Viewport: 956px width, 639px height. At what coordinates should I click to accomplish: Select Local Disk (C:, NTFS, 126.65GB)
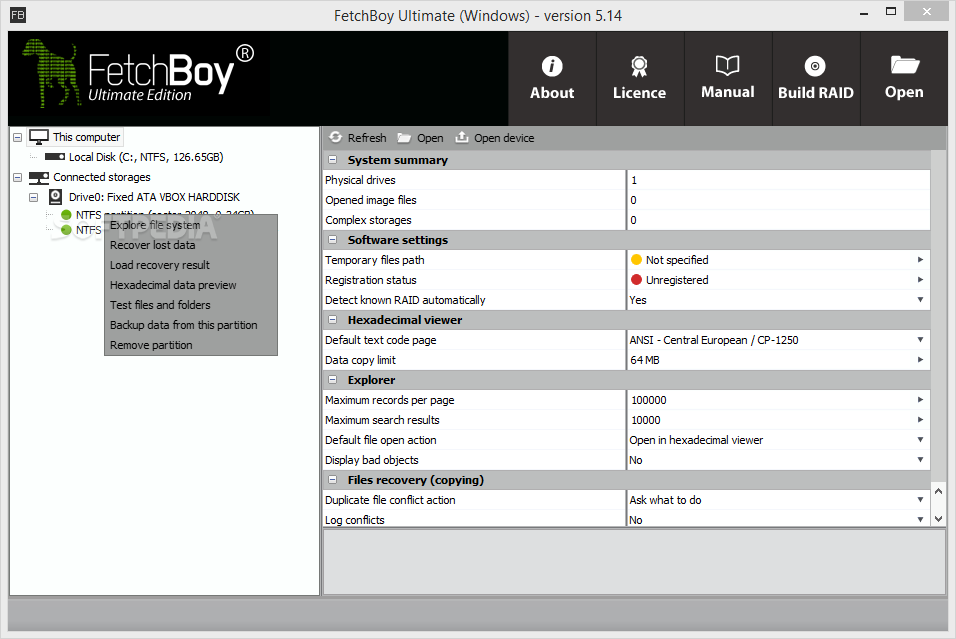tap(146, 157)
